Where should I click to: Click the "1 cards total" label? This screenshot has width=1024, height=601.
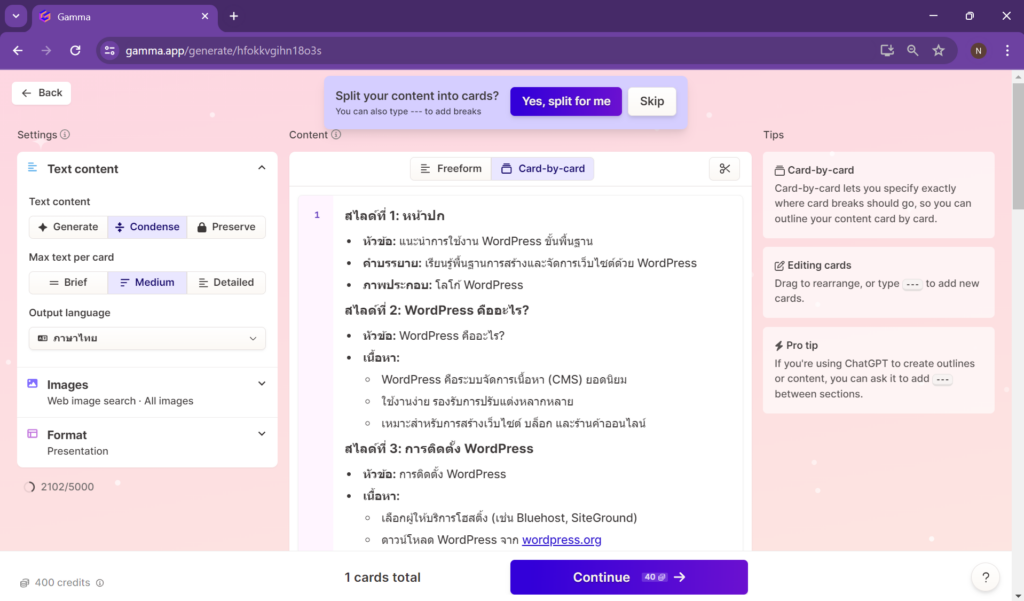tap(383, 577)
